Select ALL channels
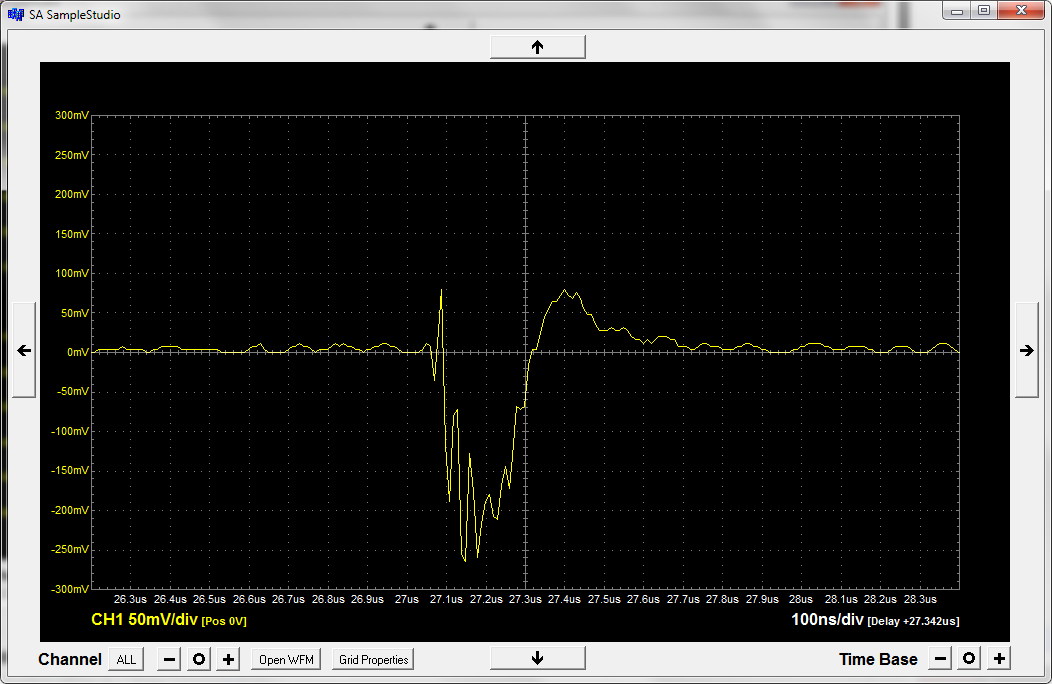Image resolution: width=1052 pixels, height=684 pixels. pos(126,659)
